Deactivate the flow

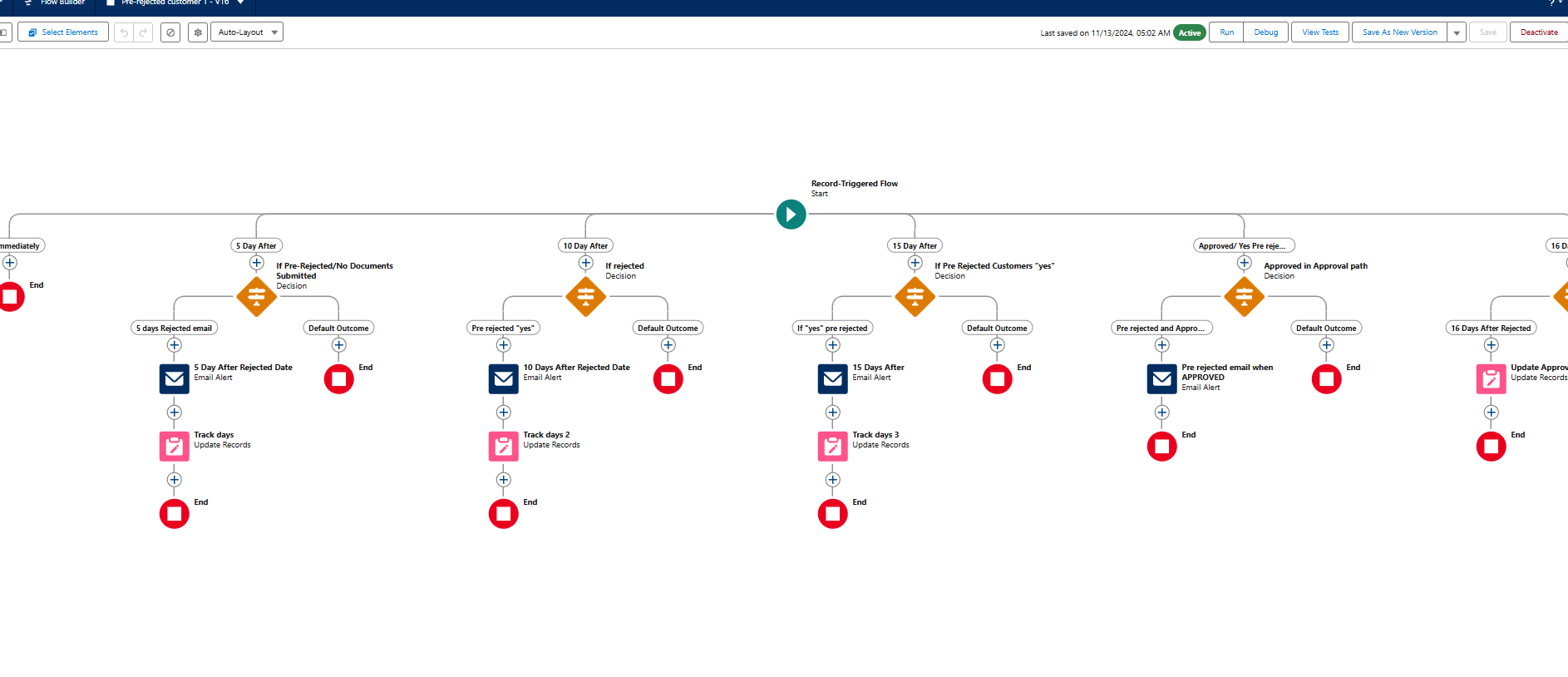[1539, 32]
